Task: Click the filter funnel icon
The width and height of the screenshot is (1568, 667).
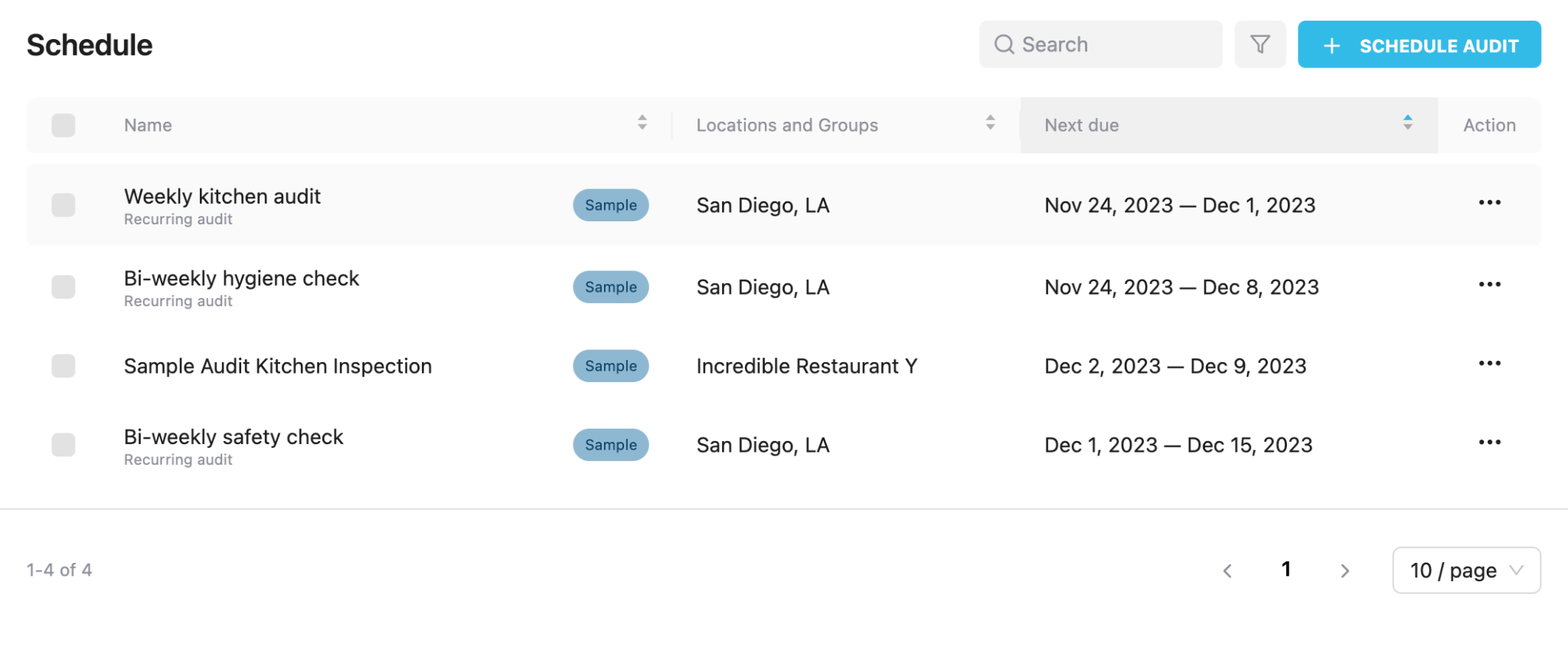Action: pyautogui.click(x=1259, y=44)
